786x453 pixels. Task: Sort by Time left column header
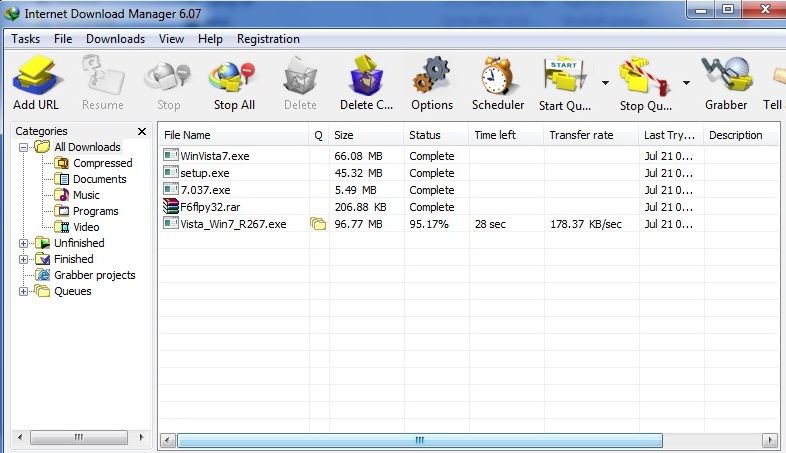coord(506,135)
